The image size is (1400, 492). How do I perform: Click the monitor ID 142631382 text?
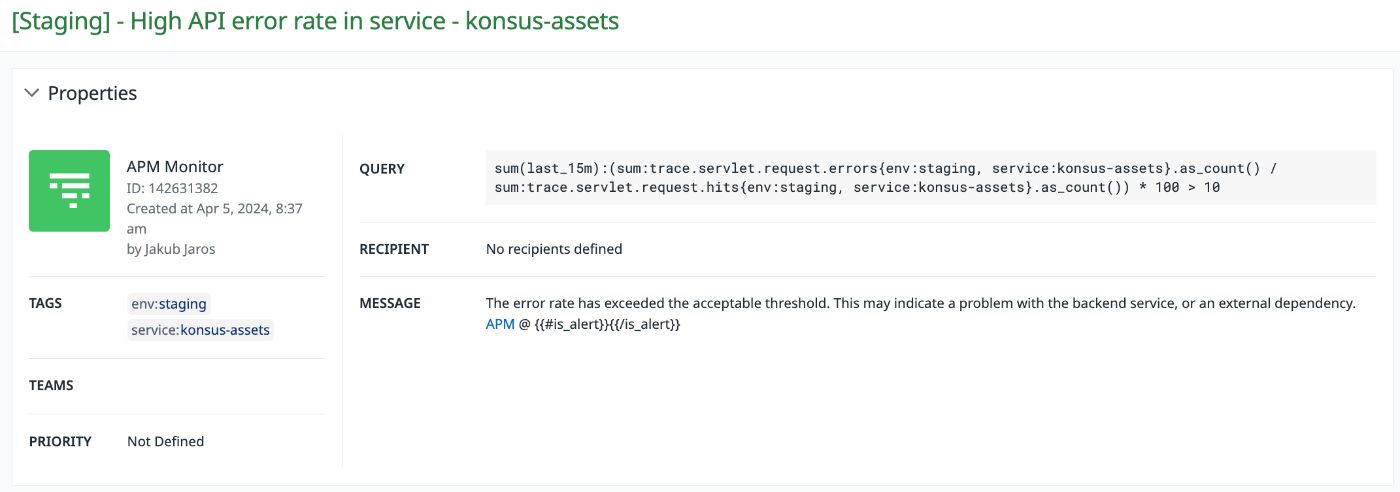click(x=172, y=187)
